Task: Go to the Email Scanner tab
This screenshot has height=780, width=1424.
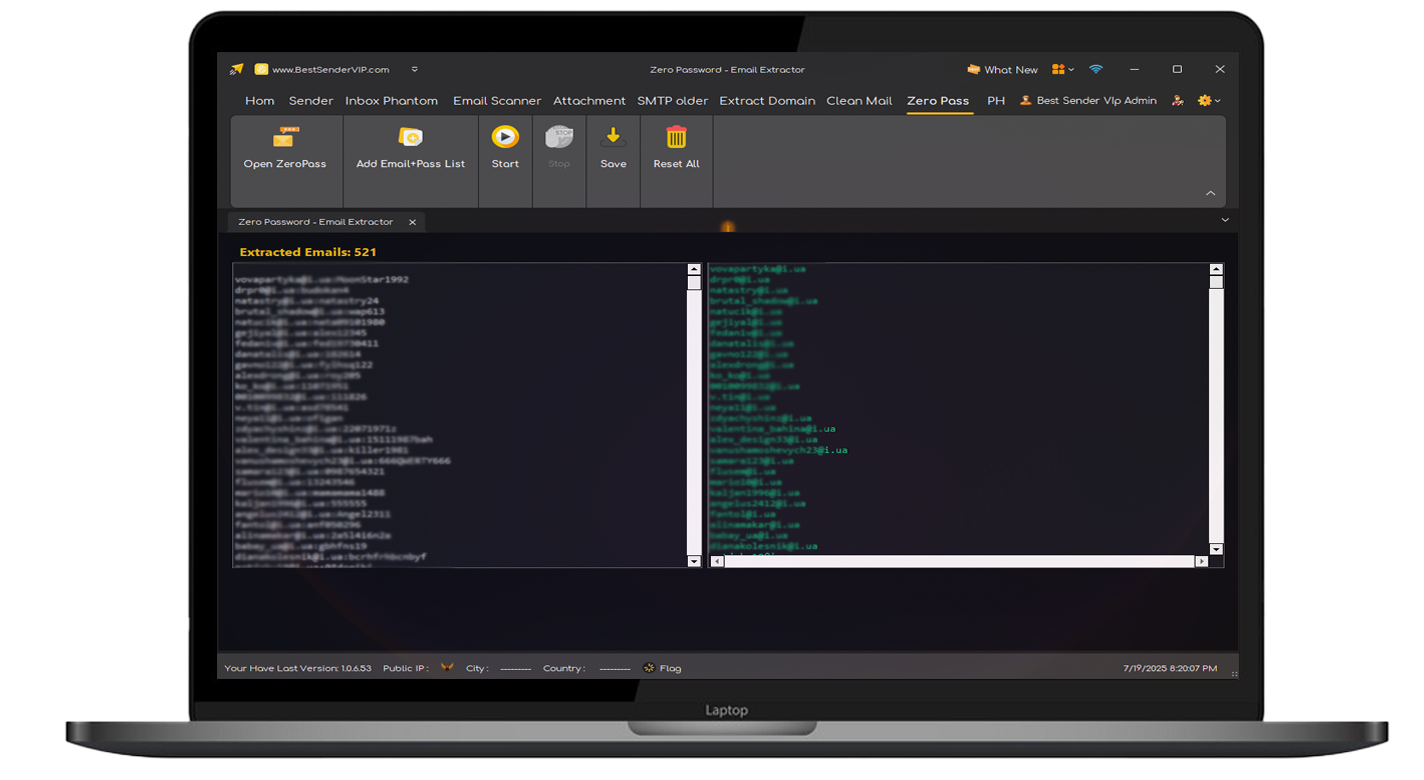Action: (497, 101)
